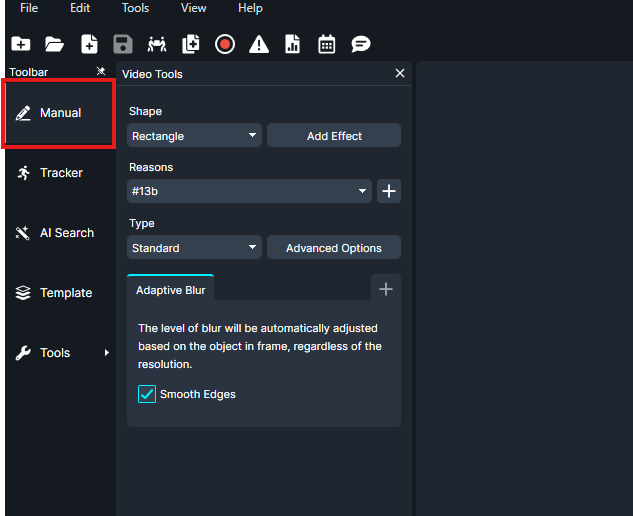
Task: Open the report chart icon
Action: tap(292, 44)
